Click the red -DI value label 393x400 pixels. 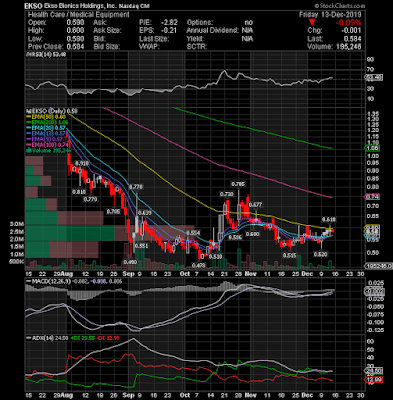coord(108,338)
